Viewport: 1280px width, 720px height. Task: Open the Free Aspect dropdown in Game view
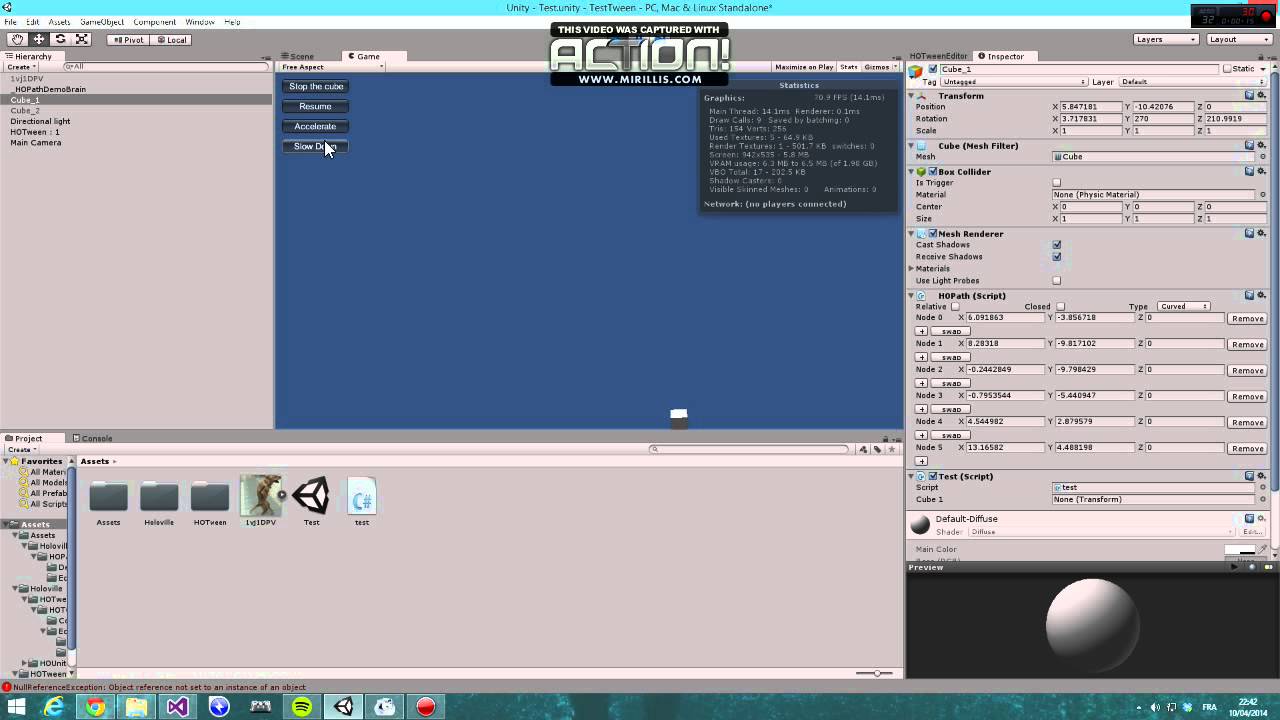[x=330, y=67]
